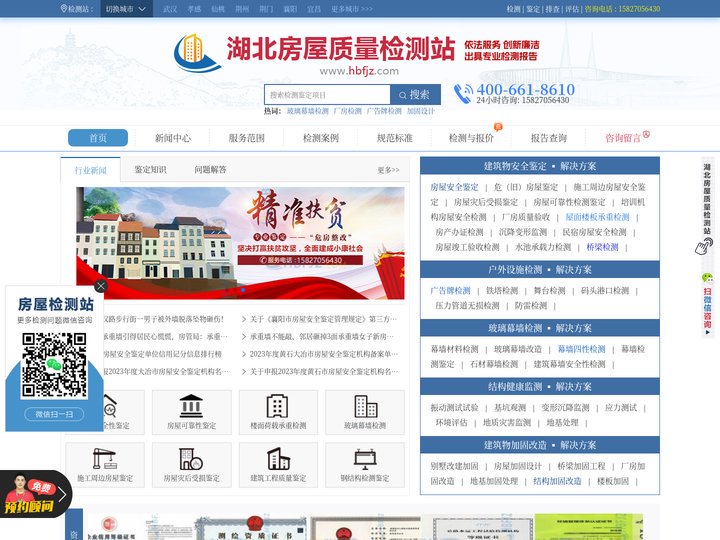Click 别墅改建加固 link
This screenshot has width=720, height=540.
pyautogui.click(x=454, y=466)
